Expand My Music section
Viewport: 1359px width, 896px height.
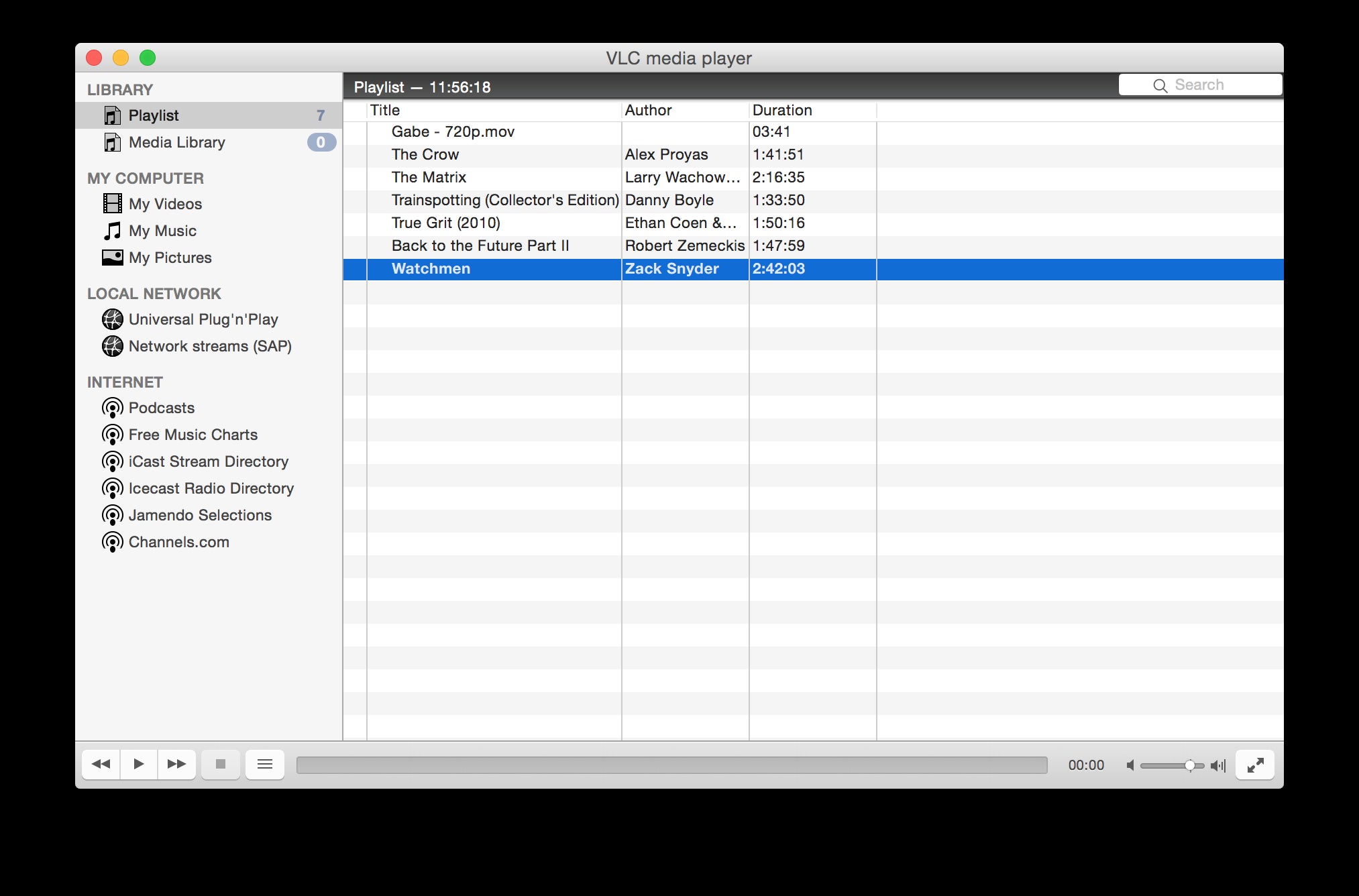click(164, 229)
